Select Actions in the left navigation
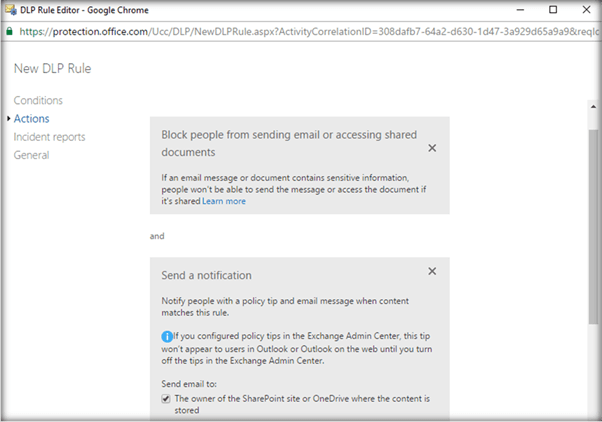The height and width of the screenshot is (422, 602). click(x=31, y=119)
